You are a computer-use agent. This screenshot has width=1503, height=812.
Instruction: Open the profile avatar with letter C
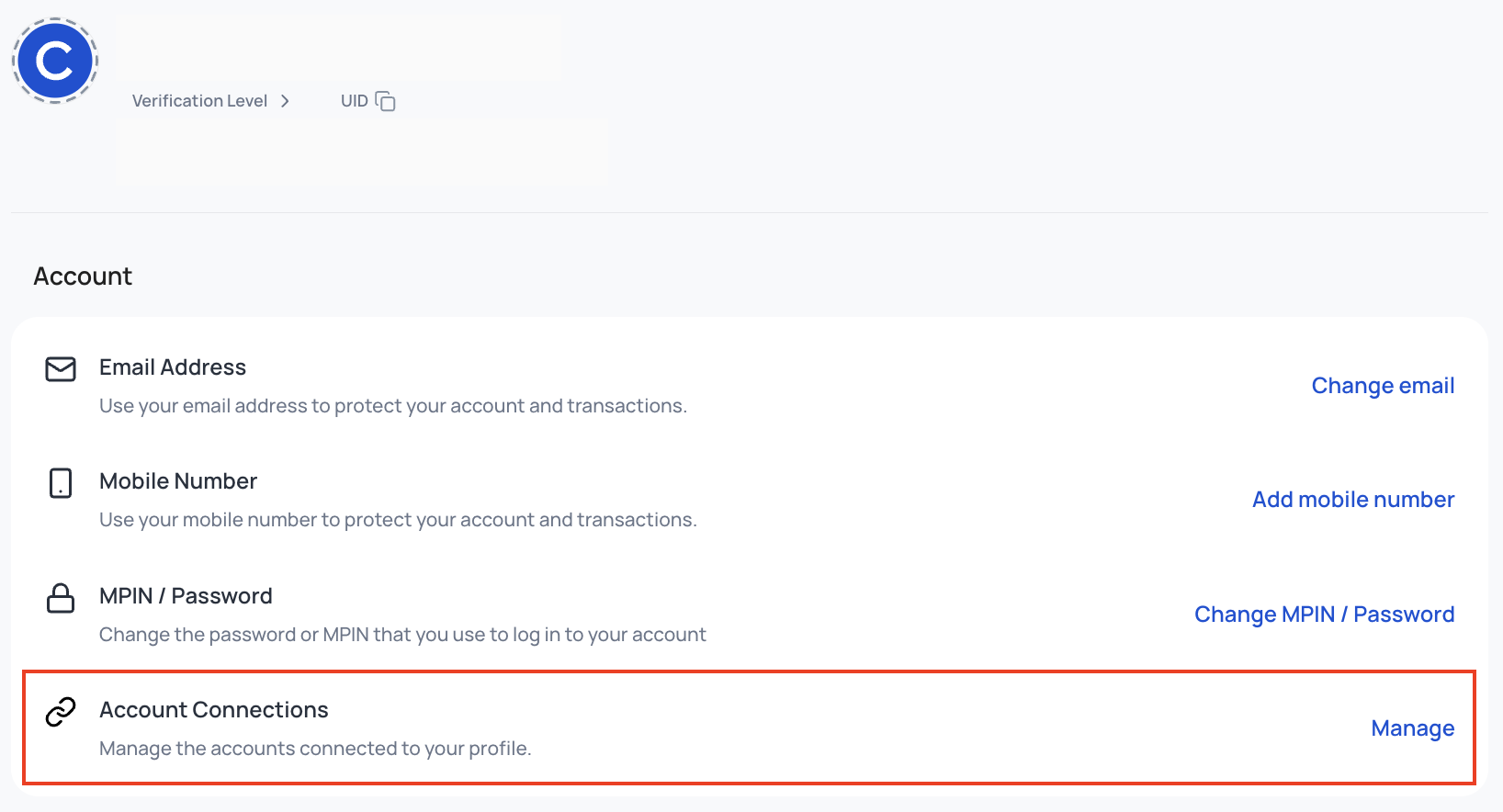pyautogui.click(x=55, y=60)
